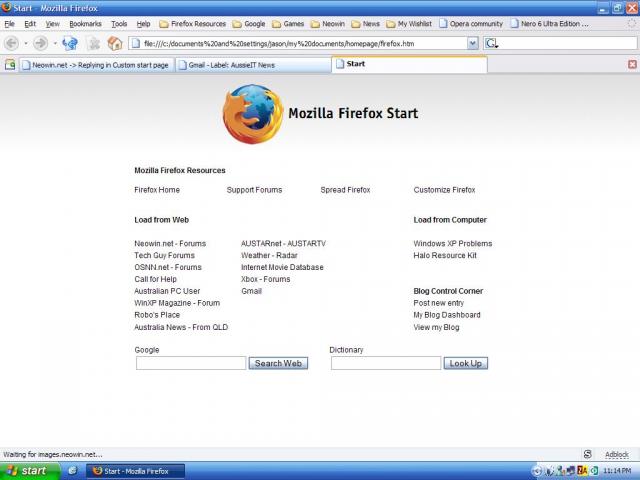This screenshot has width=640, height=480.
Task: Open OSNN.net - Forums link
Action: pyautogui.click(x=168, y=267)
